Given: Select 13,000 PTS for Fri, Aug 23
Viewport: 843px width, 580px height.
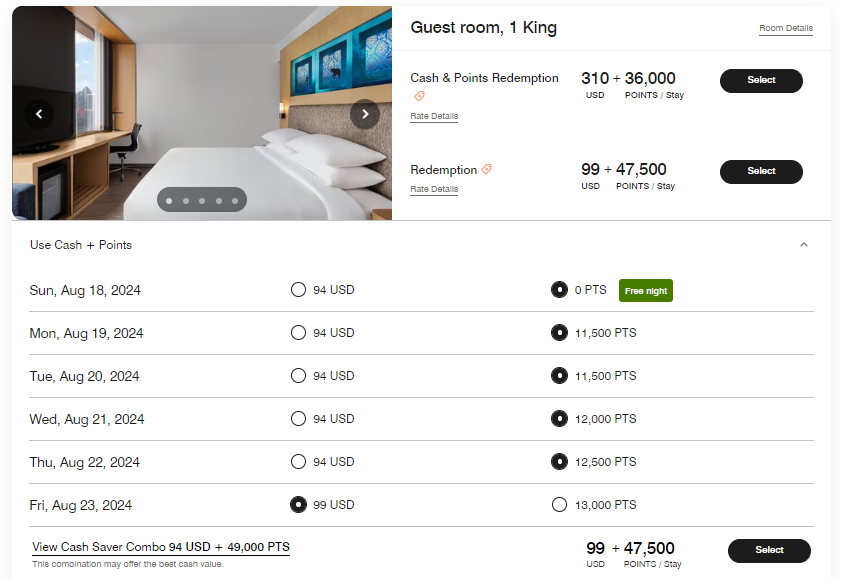Looking at the screenshot, I should point(560,504).
